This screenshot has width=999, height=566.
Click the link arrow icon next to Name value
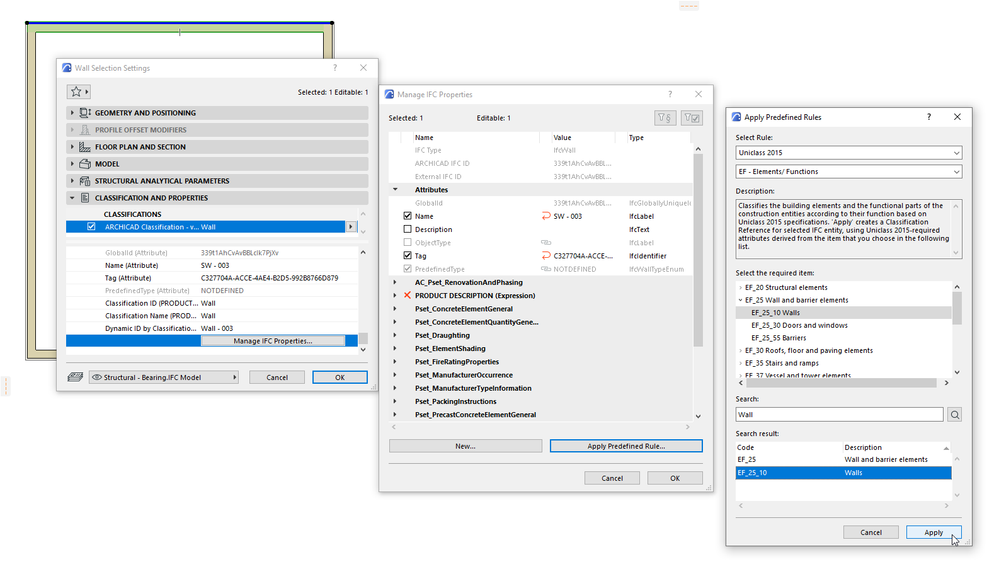546,216
